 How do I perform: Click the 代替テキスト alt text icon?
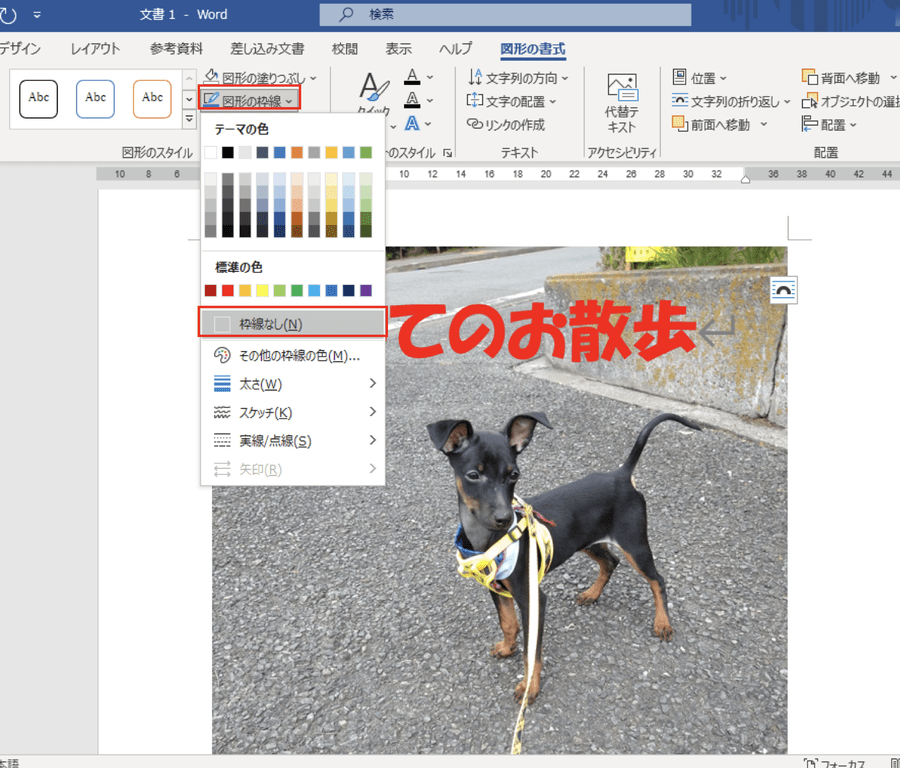(x=622, y=90)
